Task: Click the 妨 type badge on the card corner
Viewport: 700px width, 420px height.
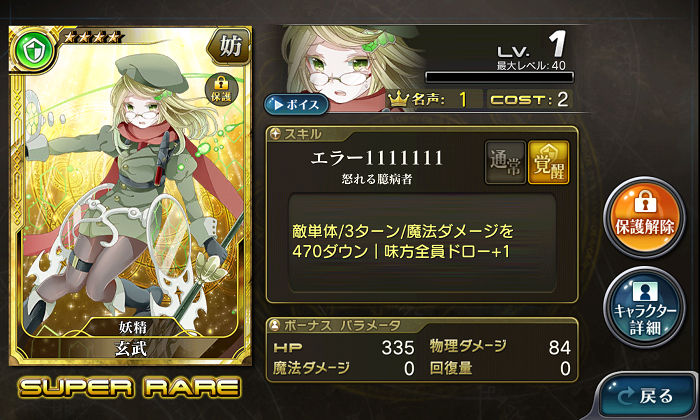Action: click(x=229, y=46)
